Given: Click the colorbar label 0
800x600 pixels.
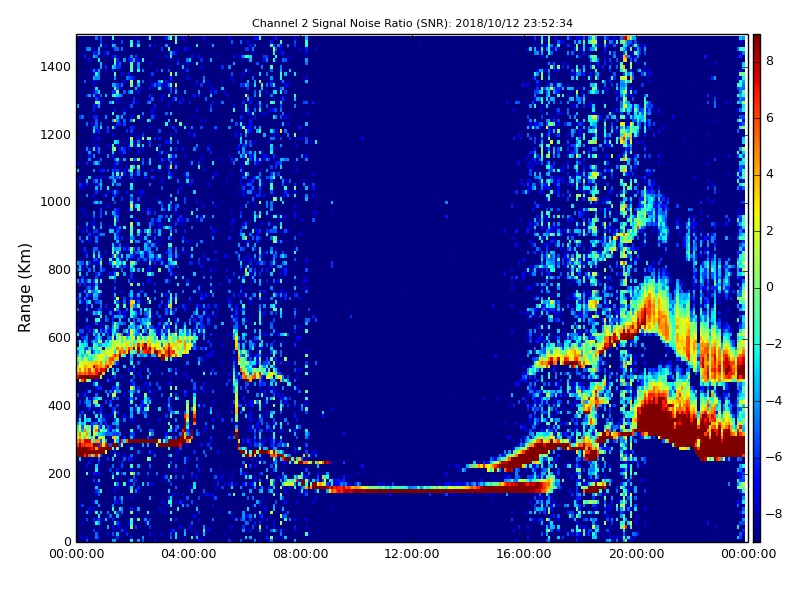Looking at the screenshot, I should [x=770, y=287].
